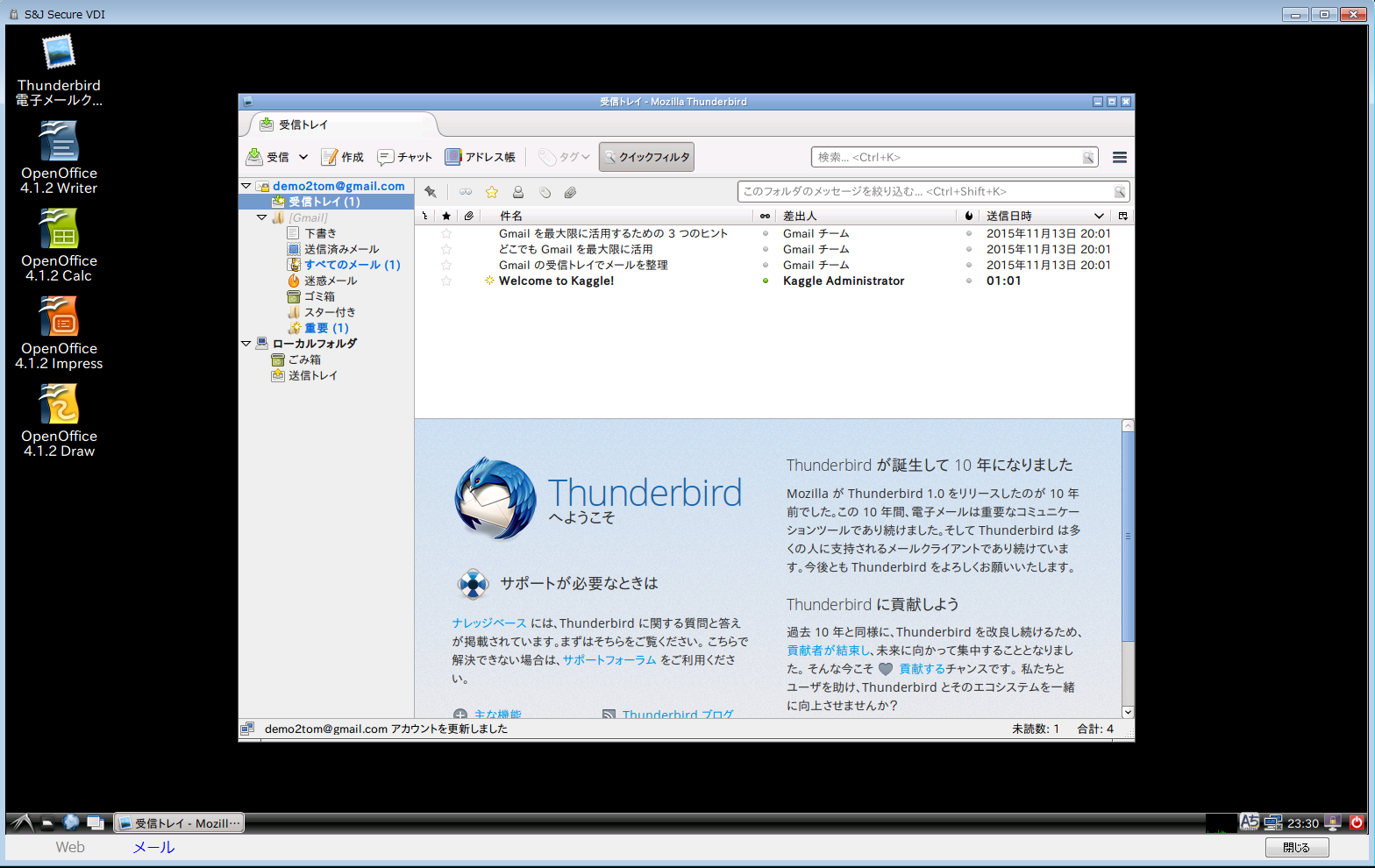Collapse the ローカルフォルダ tree
This screenshot has width=1375, height=868.
[x=246, y=344]
